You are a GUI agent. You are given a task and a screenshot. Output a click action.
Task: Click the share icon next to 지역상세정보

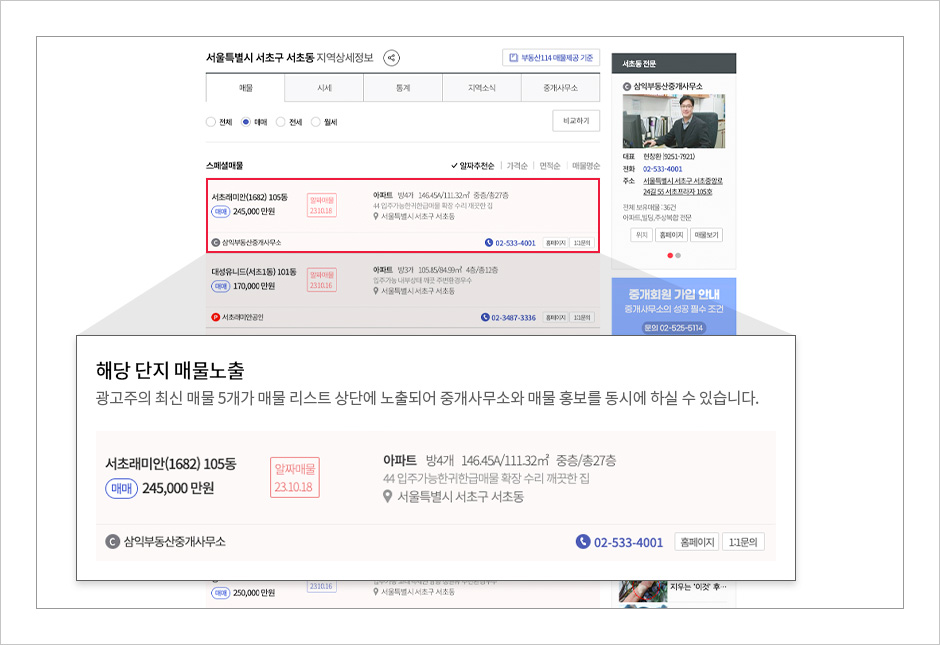(x=392, y=58)
